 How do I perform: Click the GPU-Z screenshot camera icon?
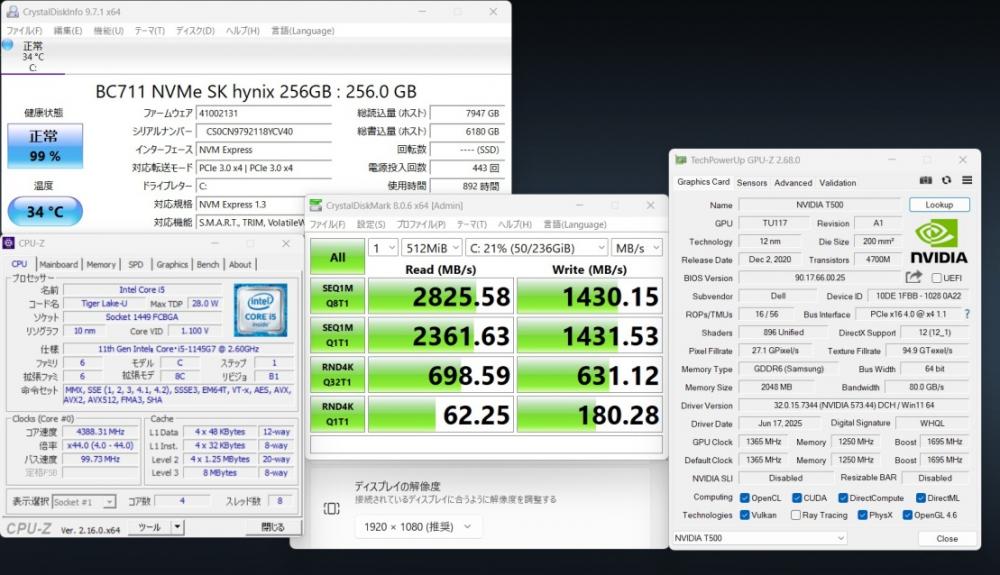point(925,180)
